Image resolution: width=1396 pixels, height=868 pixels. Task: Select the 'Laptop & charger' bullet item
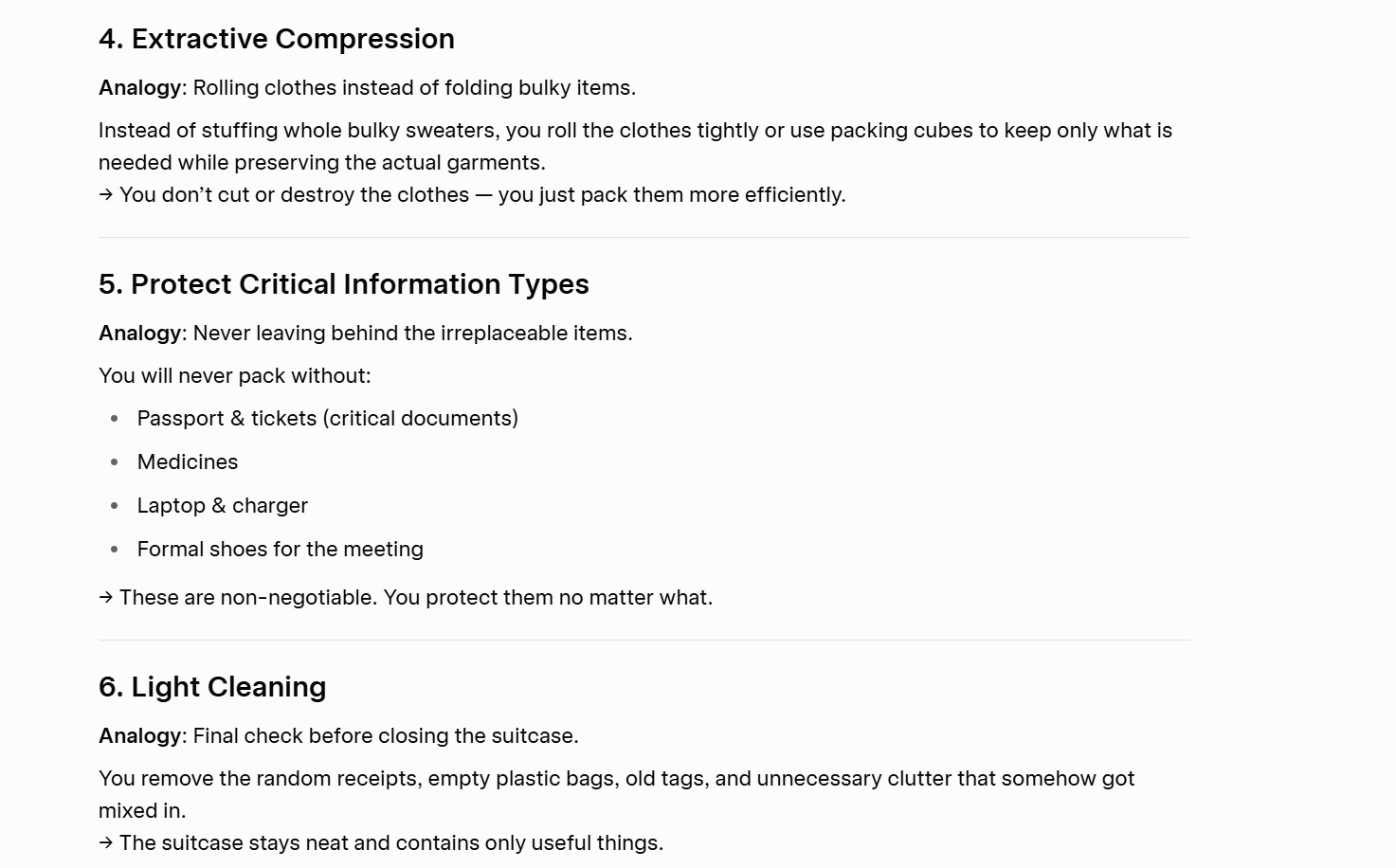coord(223,506)
